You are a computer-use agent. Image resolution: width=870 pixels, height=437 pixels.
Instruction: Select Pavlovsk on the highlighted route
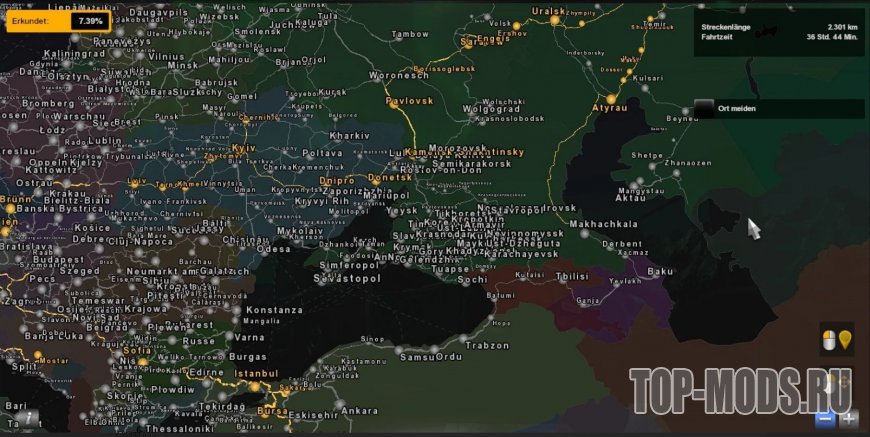[x=408, y=102]
